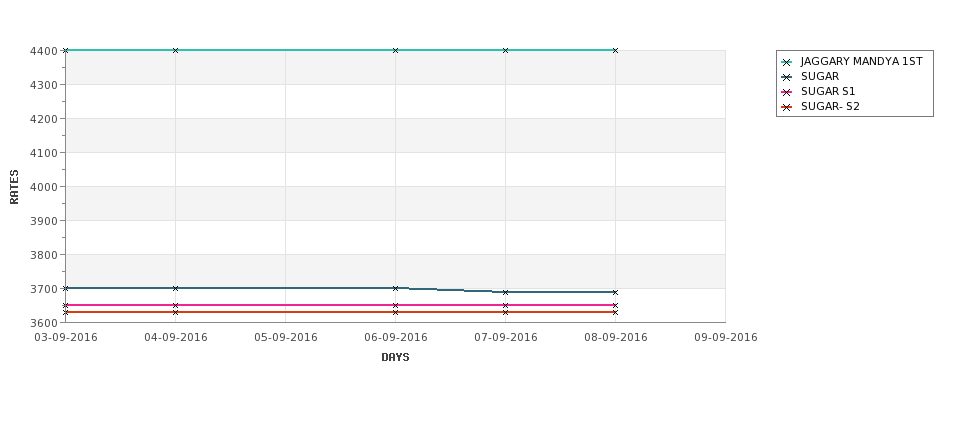This screenshot has height=429, width=975.
Task: Click the SUGAR legend marker icon
Action: click(787, 77)
